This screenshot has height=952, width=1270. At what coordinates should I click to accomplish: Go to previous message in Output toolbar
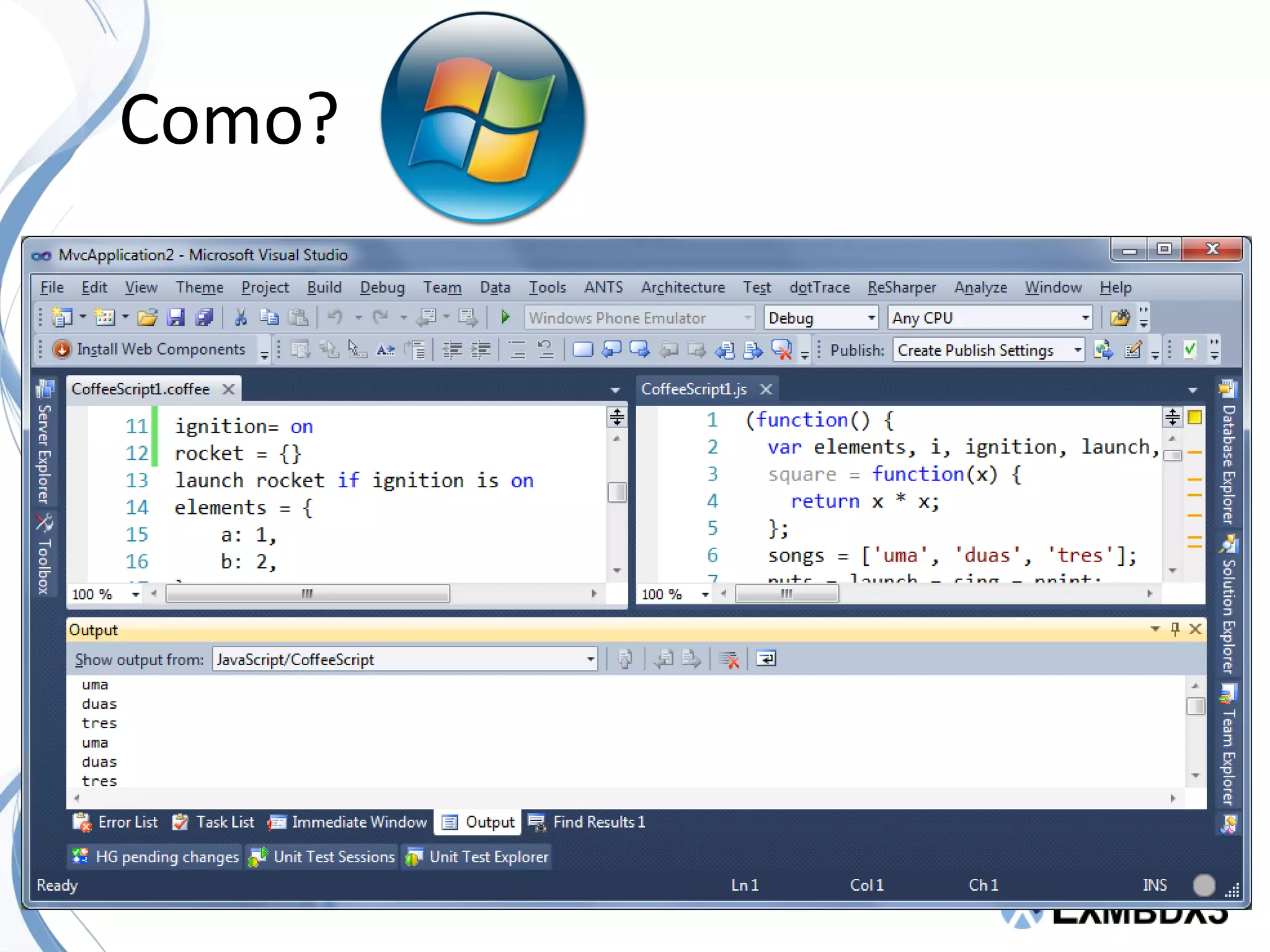pos(664,659)
